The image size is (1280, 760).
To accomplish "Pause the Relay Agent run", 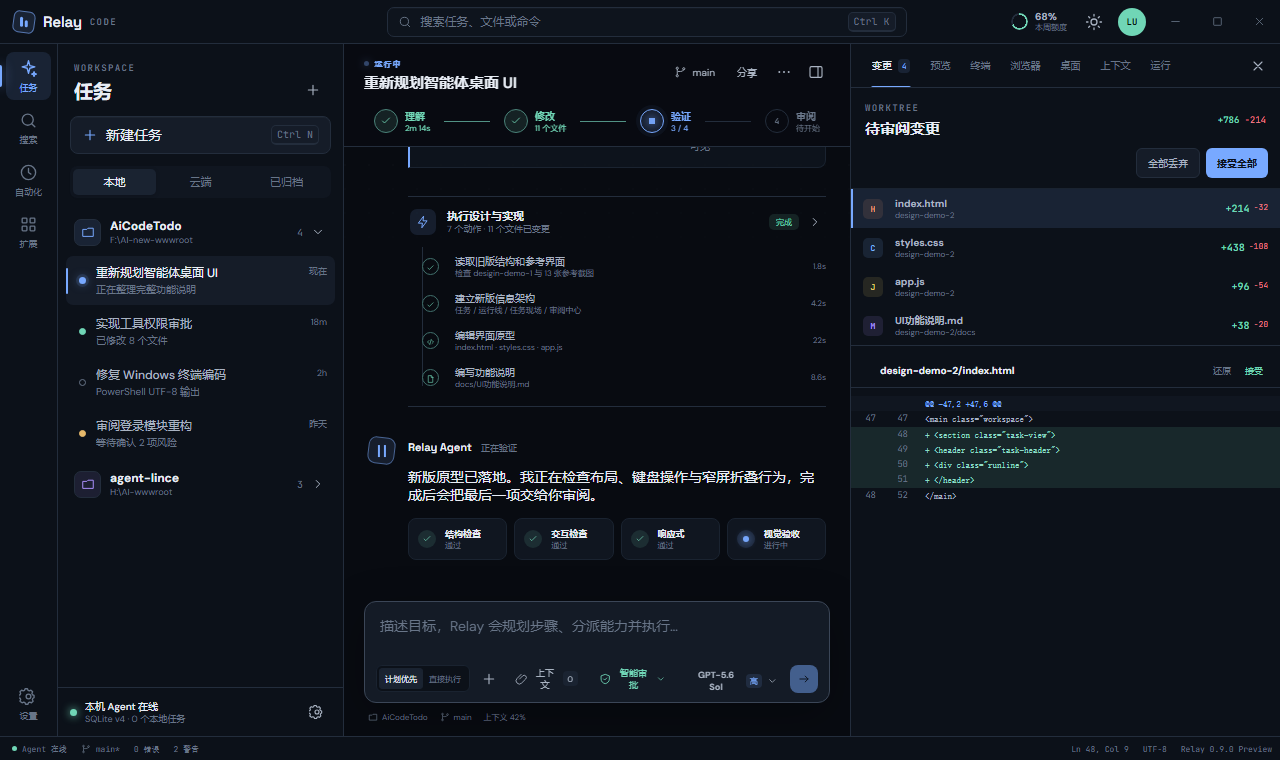I will point(381,450).
